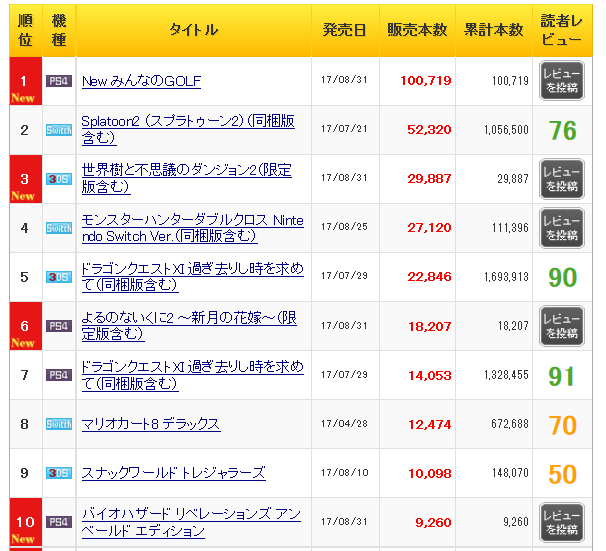
Task: Click the PS4 icon in New みんなのGOLF row
Action: (59, 81)
